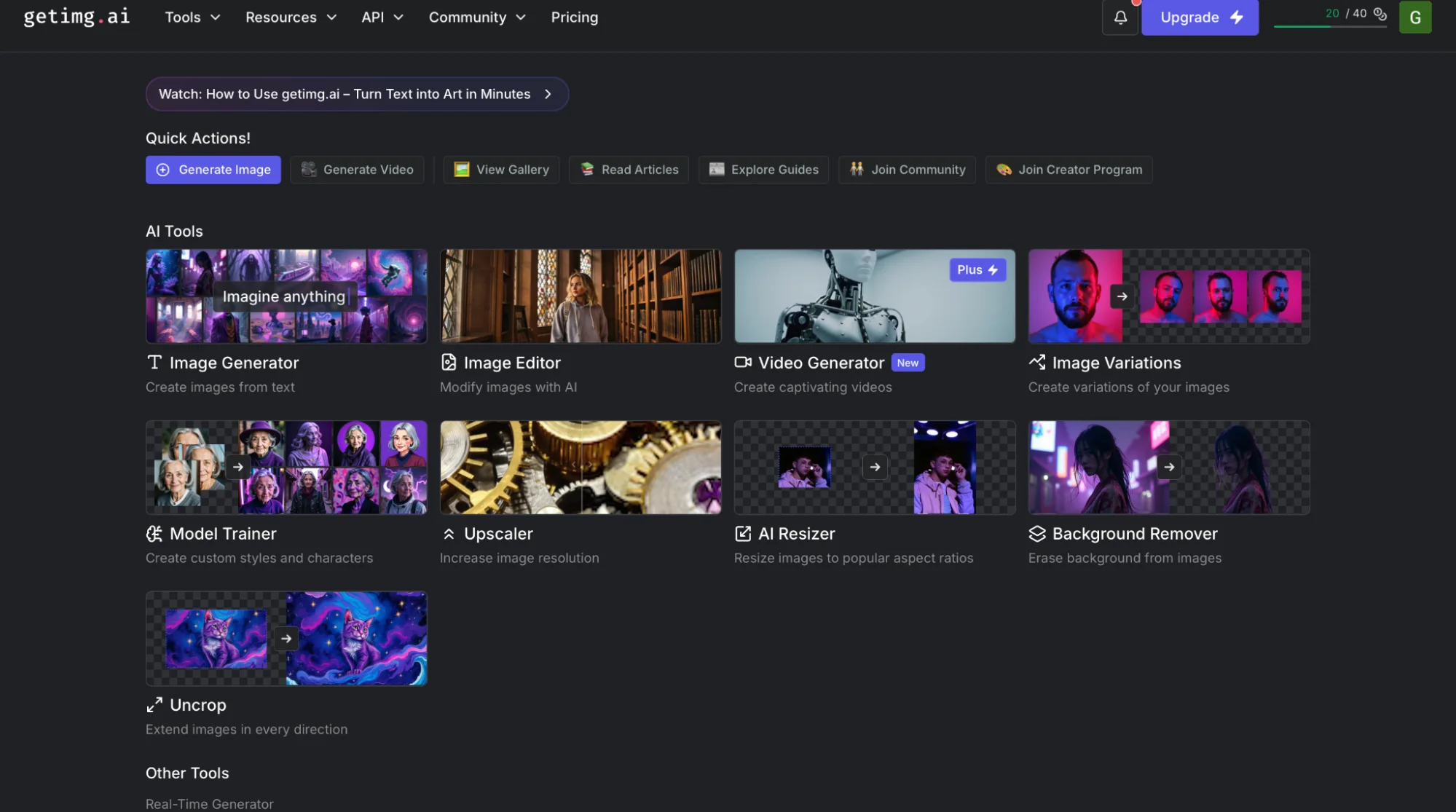Click "Resize images to popular aspect ratios"

(854, 558)
